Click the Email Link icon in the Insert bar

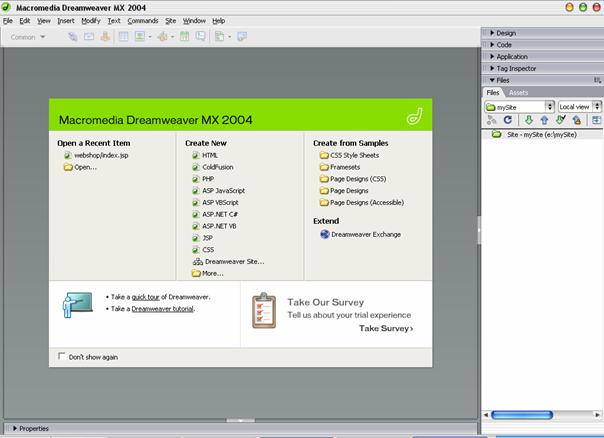coord(89,37)
